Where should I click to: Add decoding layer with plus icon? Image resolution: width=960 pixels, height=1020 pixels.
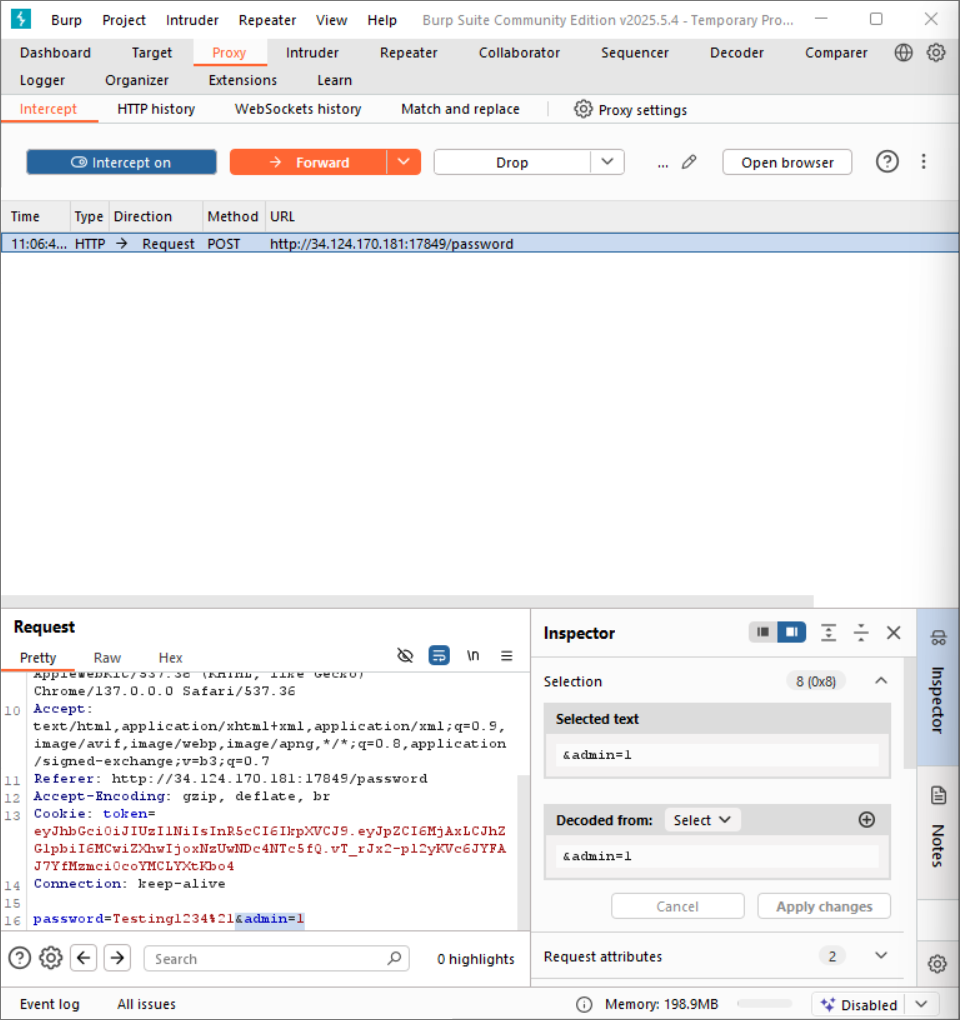866,820
